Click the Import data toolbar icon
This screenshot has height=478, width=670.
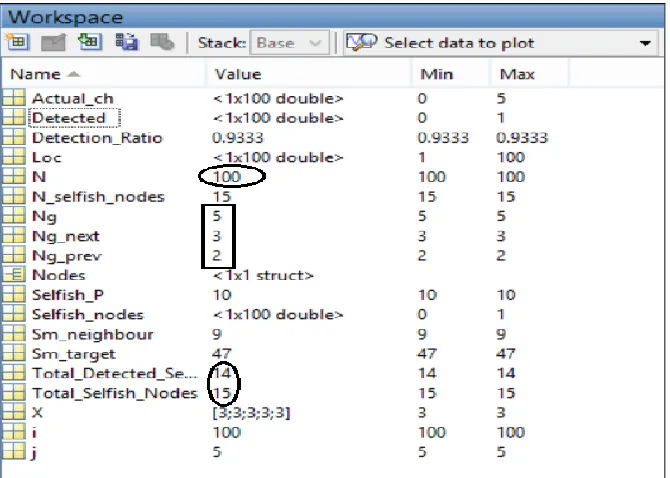point(89,42)
